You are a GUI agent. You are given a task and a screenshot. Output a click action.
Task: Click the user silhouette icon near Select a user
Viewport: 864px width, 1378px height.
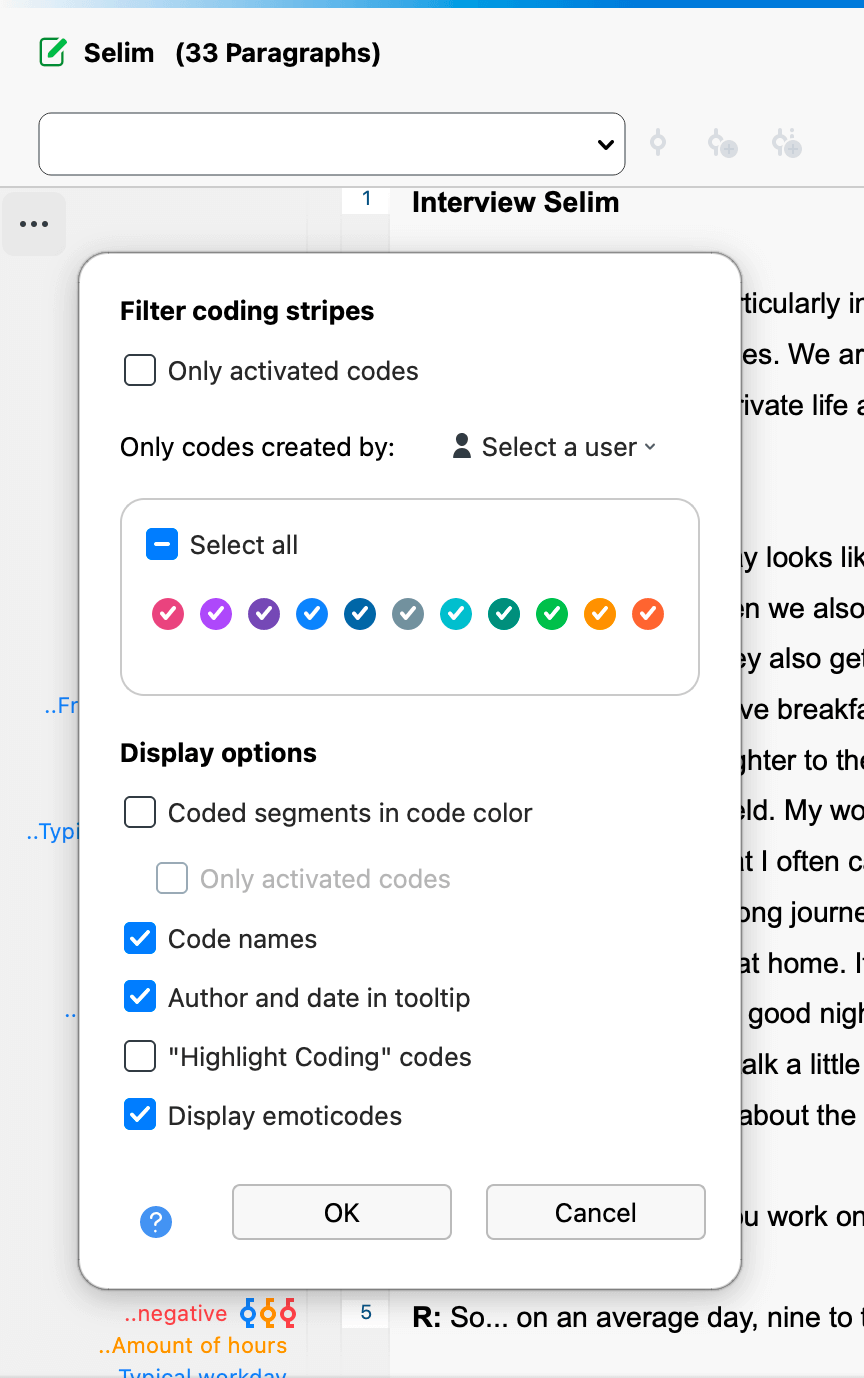coord(461,447)
